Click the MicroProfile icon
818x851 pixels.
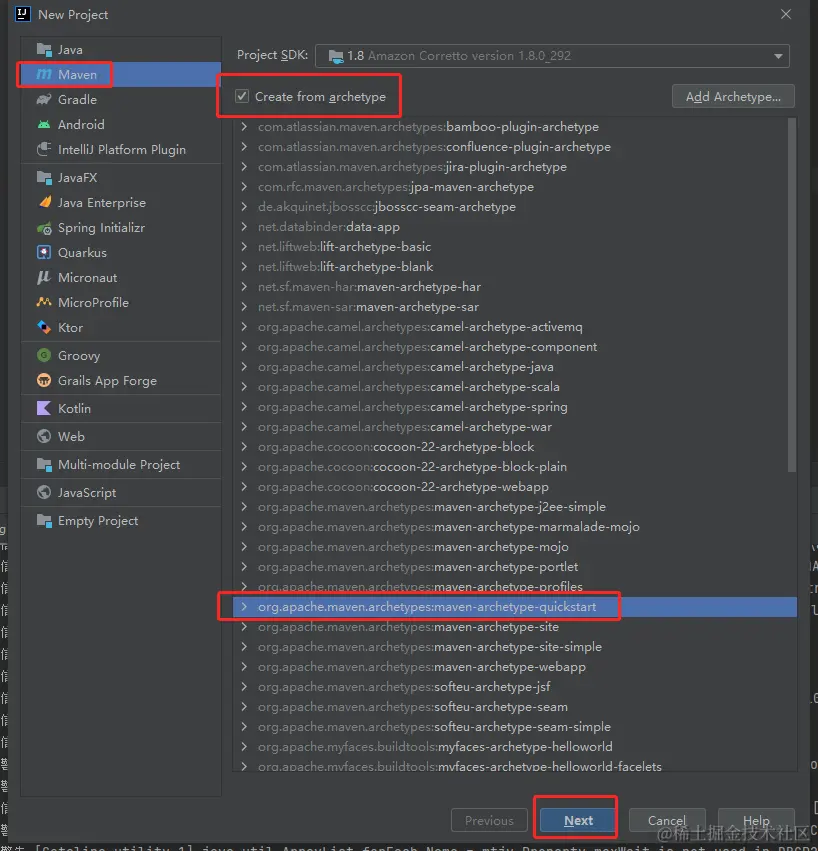pyautogui.click(x=44, y=302)
